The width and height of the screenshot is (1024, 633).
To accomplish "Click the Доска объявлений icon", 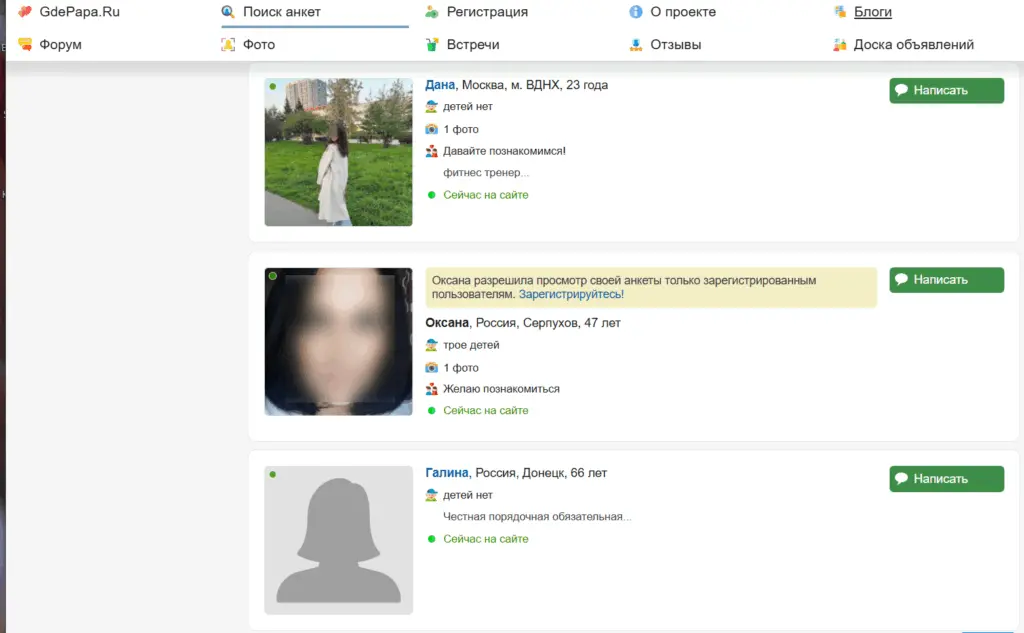I will pyautogui.click(x=839, y=45).
